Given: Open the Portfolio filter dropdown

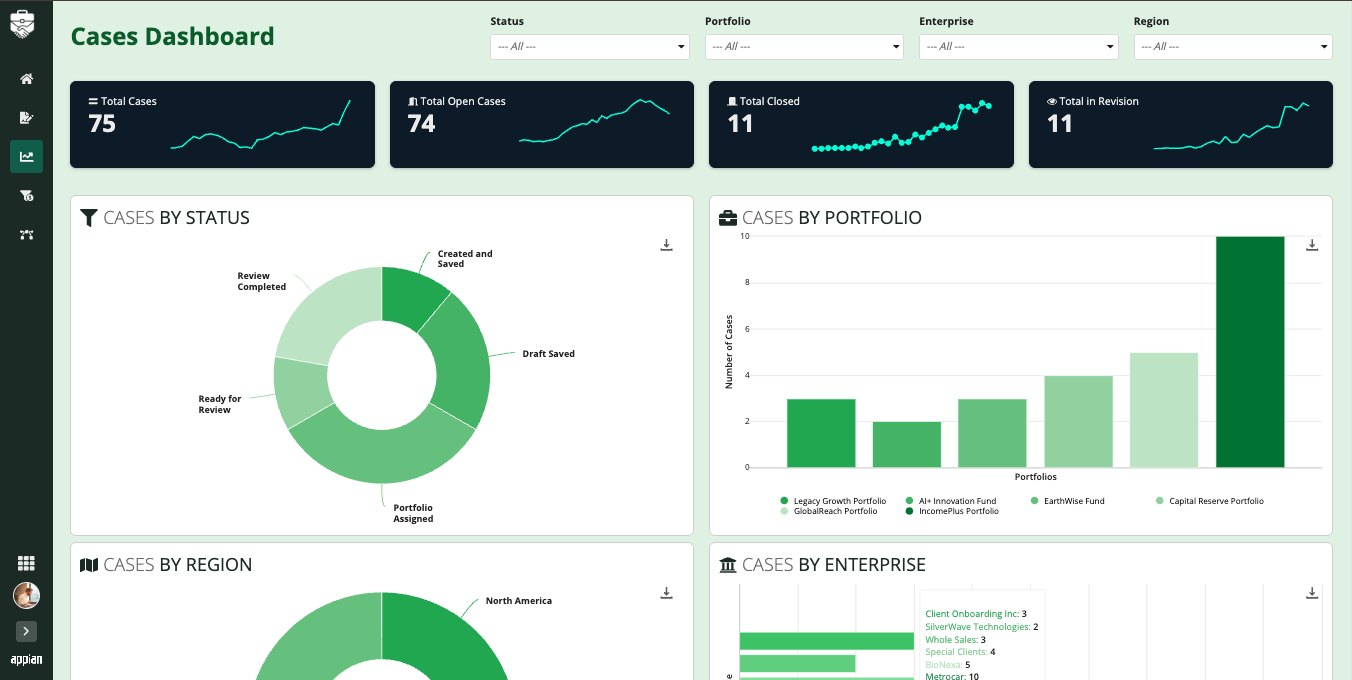Looking at the screenshot, I should (x=804, y=47).
